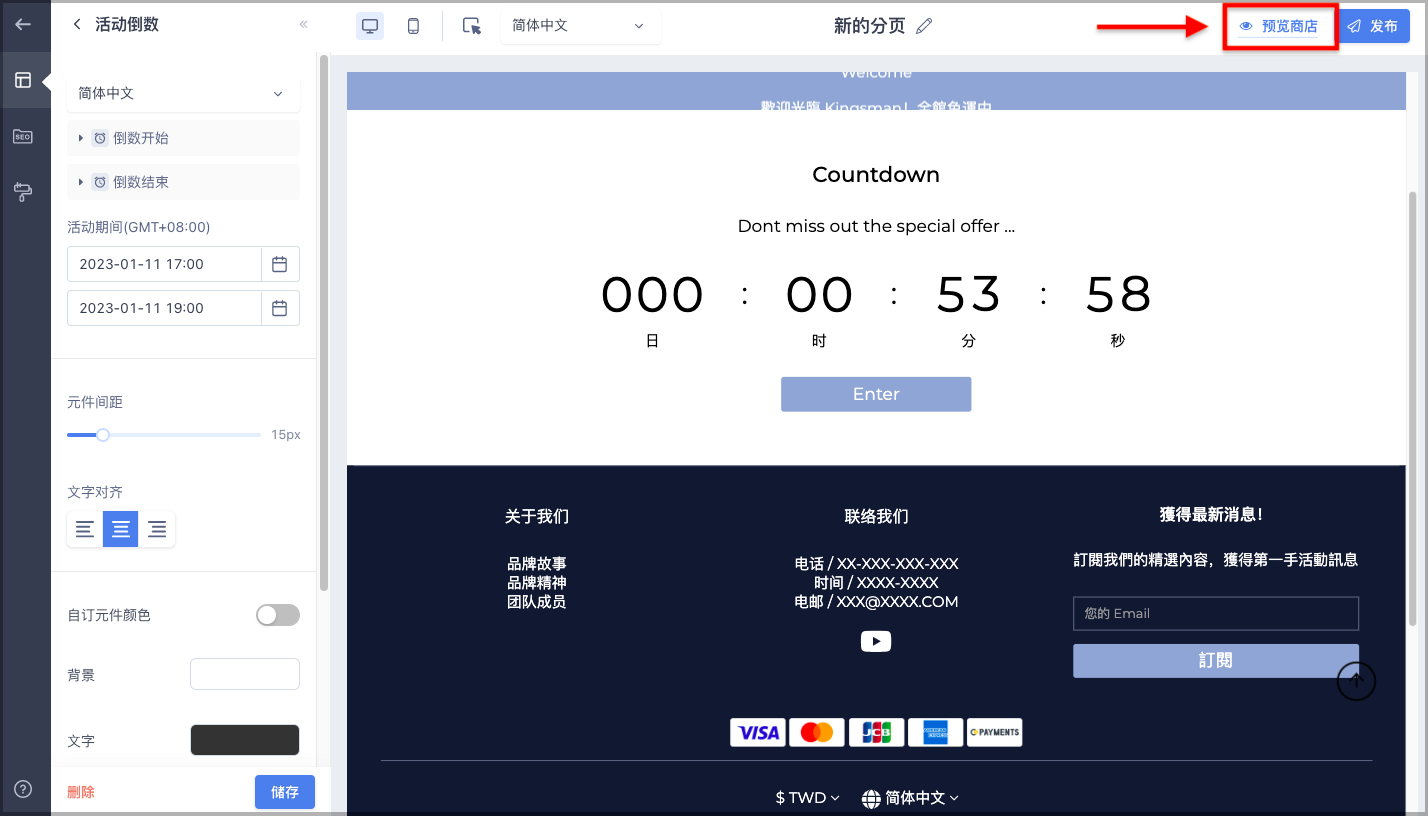Click the Countdown heading text

click(876, 175)
